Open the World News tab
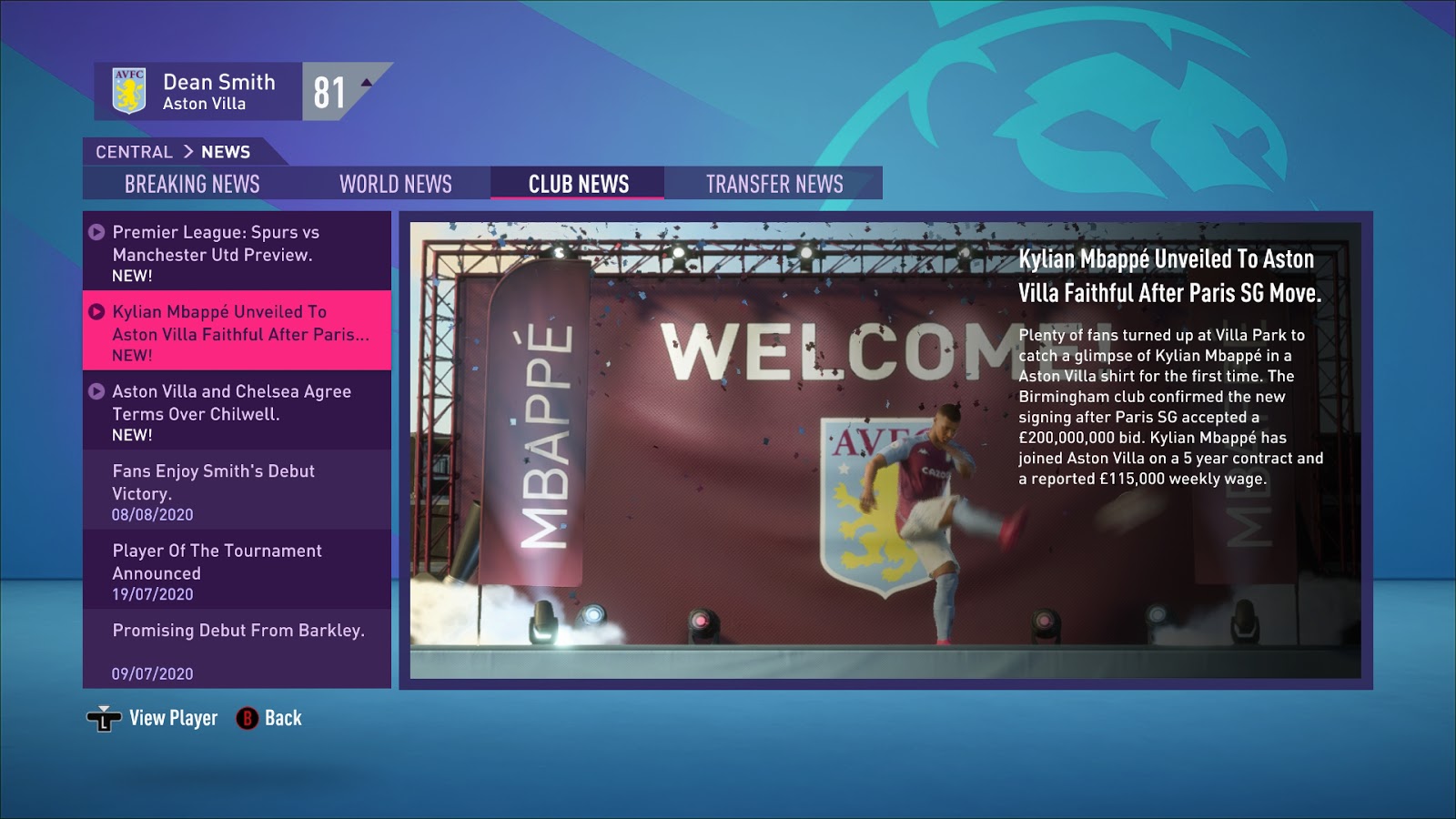The height and width of the screenshot is (819, 1456). 396,184
